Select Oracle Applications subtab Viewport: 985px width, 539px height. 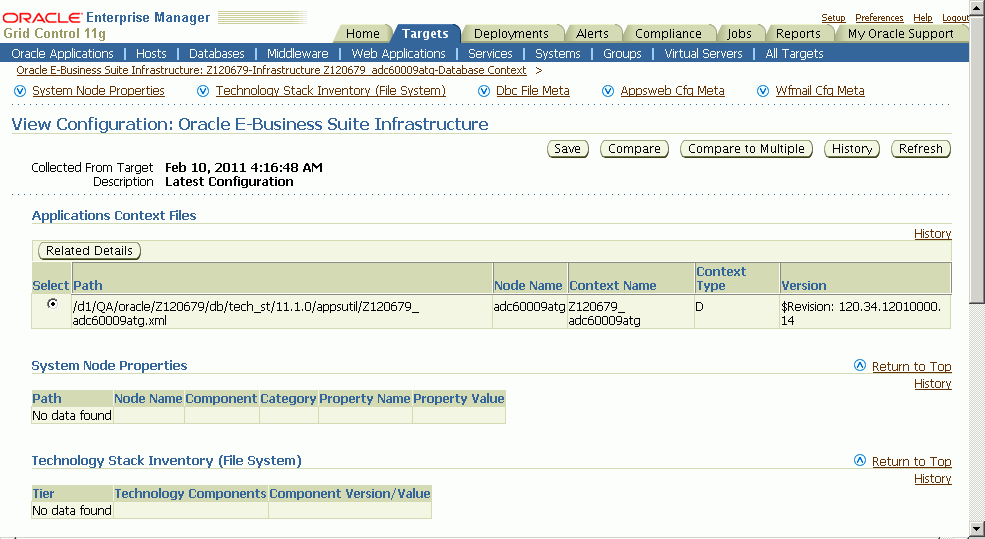click(62, 53)
